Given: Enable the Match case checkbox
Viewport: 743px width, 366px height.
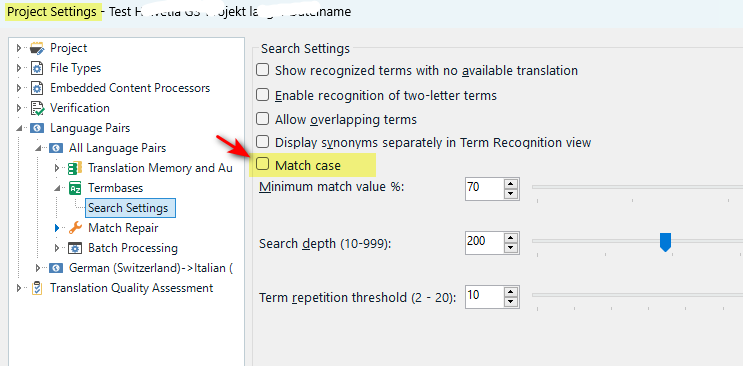Looking at the screenshot, I should [263, 165].
